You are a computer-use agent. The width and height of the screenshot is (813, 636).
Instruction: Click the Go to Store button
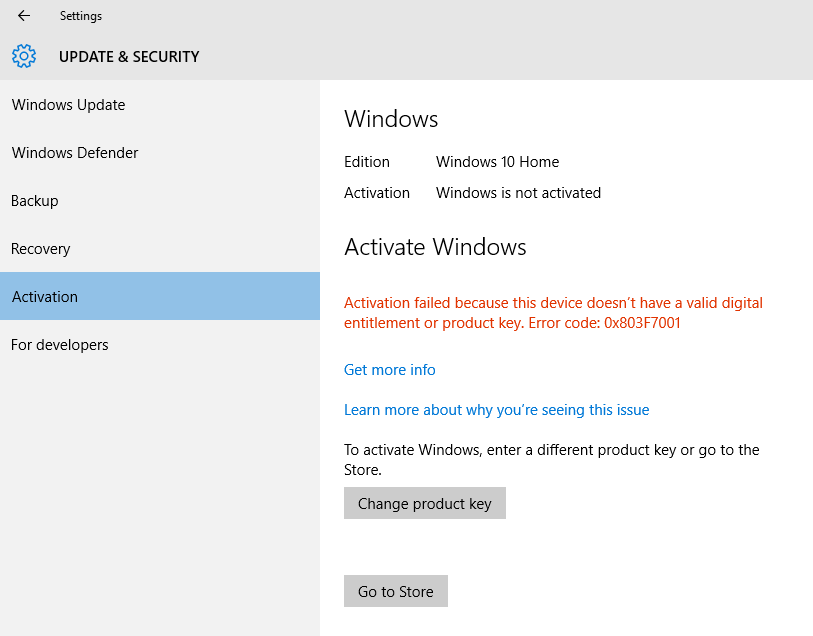[396, 591]
